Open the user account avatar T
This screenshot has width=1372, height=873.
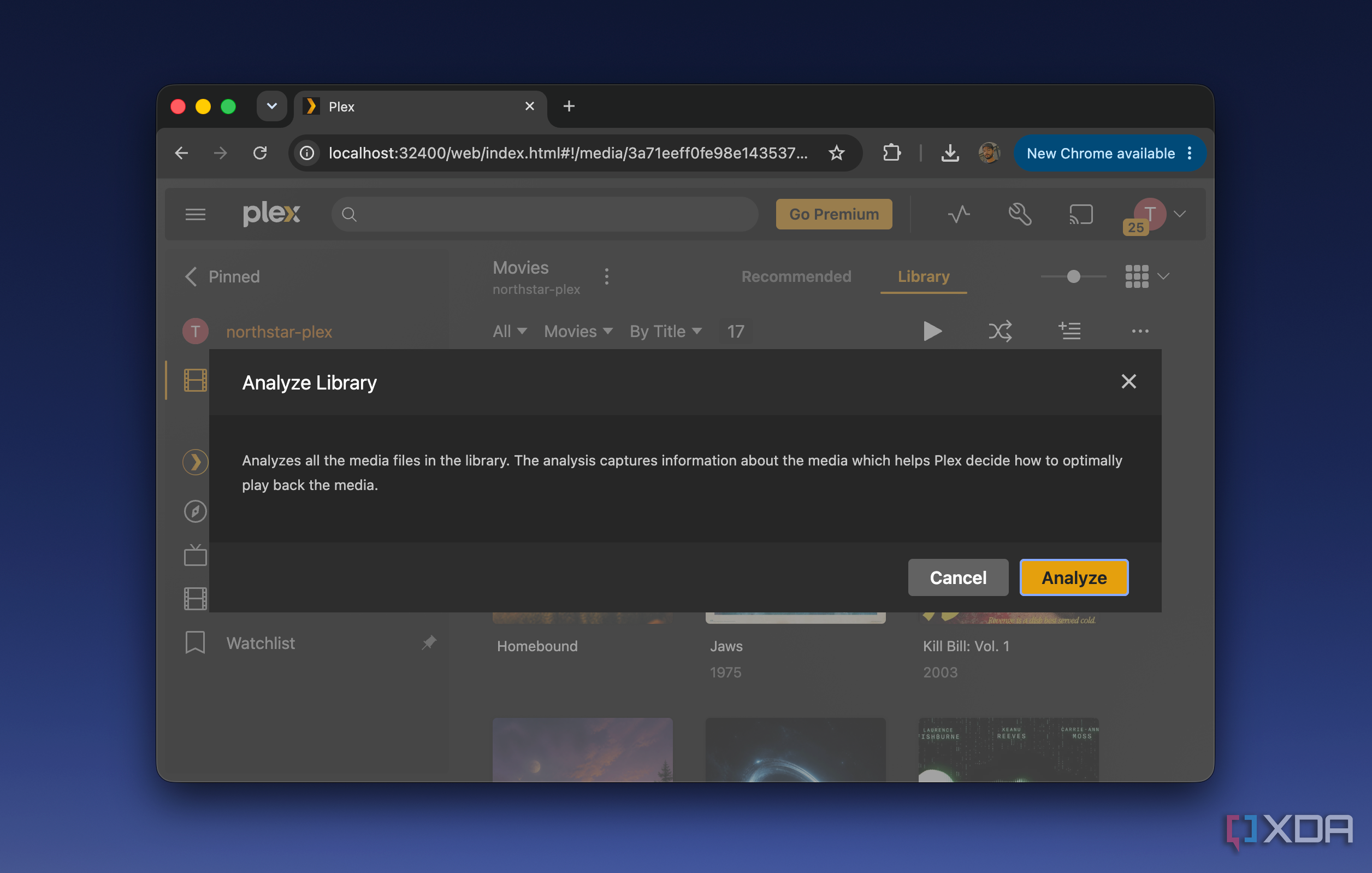tap(1149, 214)
